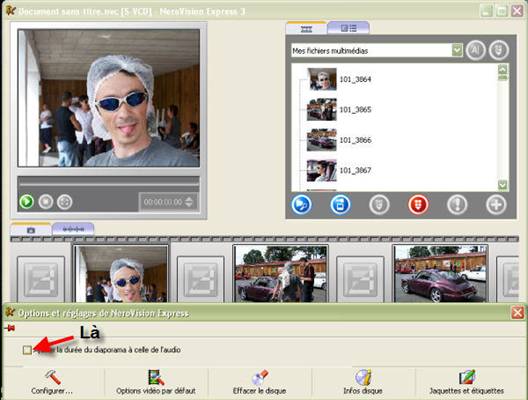
Task: Select storyboard slide with people by car
Action: [280, 274]
